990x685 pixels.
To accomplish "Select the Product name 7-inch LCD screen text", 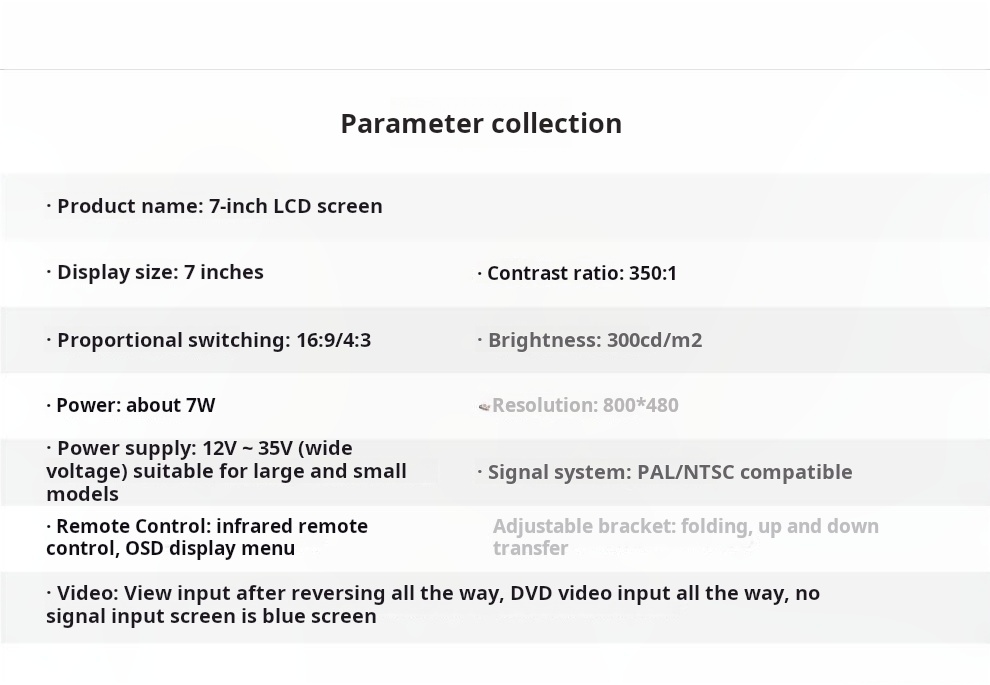I will click(x=214, y=206).
